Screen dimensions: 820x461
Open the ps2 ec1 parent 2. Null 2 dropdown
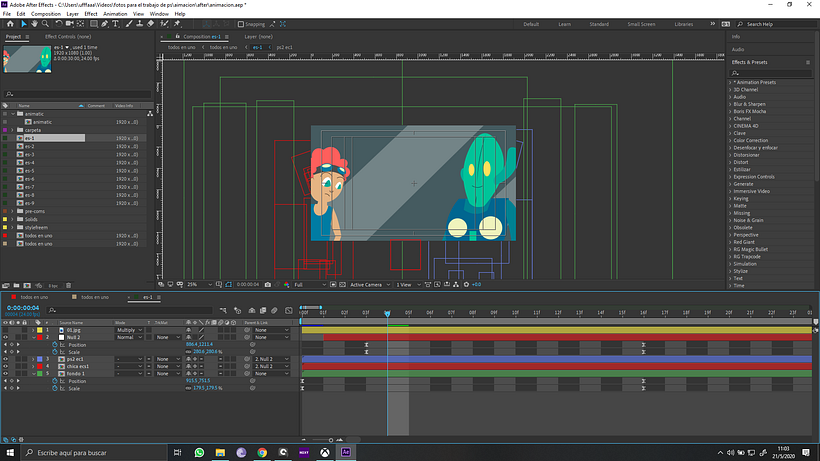[x=271, y=359]
